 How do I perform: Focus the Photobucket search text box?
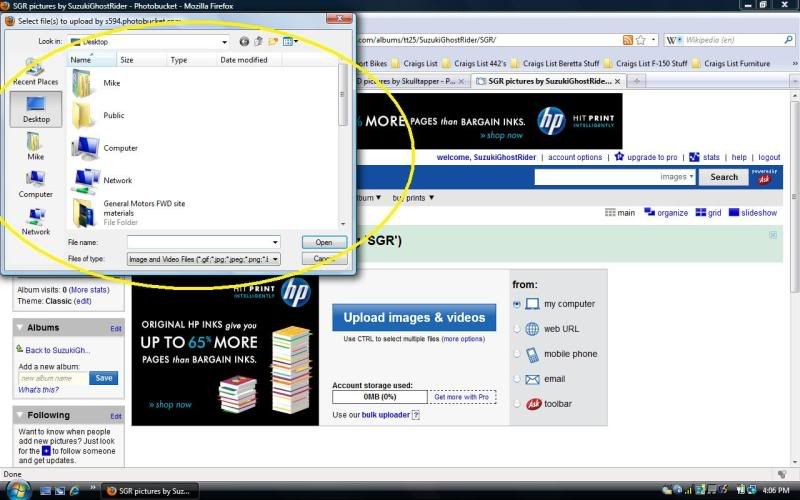tap(596, 177)
